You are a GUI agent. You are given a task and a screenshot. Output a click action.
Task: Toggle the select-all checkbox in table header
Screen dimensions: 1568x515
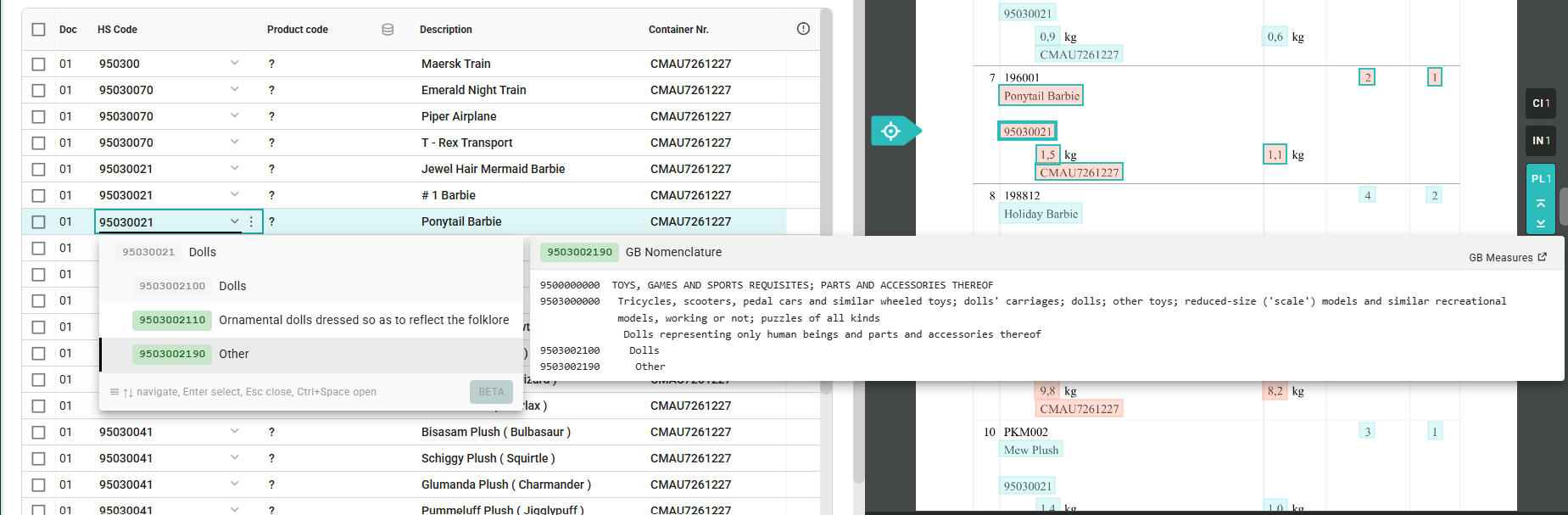point(38,30)
